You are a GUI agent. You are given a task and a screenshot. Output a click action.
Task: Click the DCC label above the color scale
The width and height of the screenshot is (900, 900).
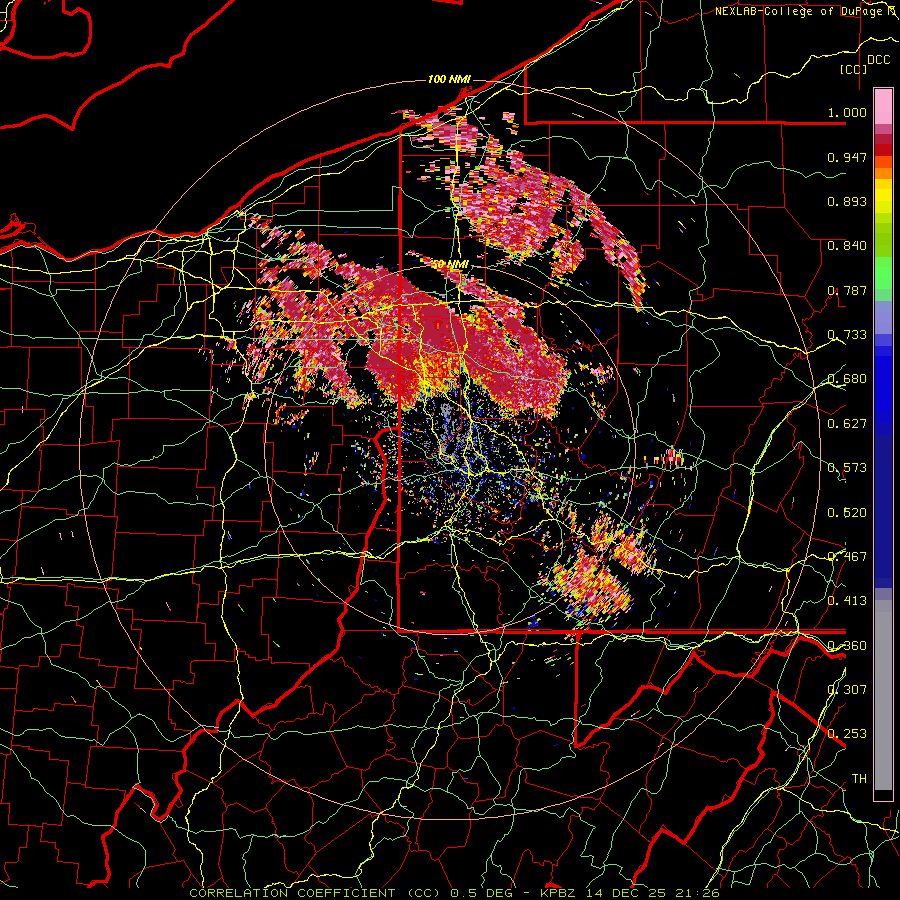coord(879,60)
